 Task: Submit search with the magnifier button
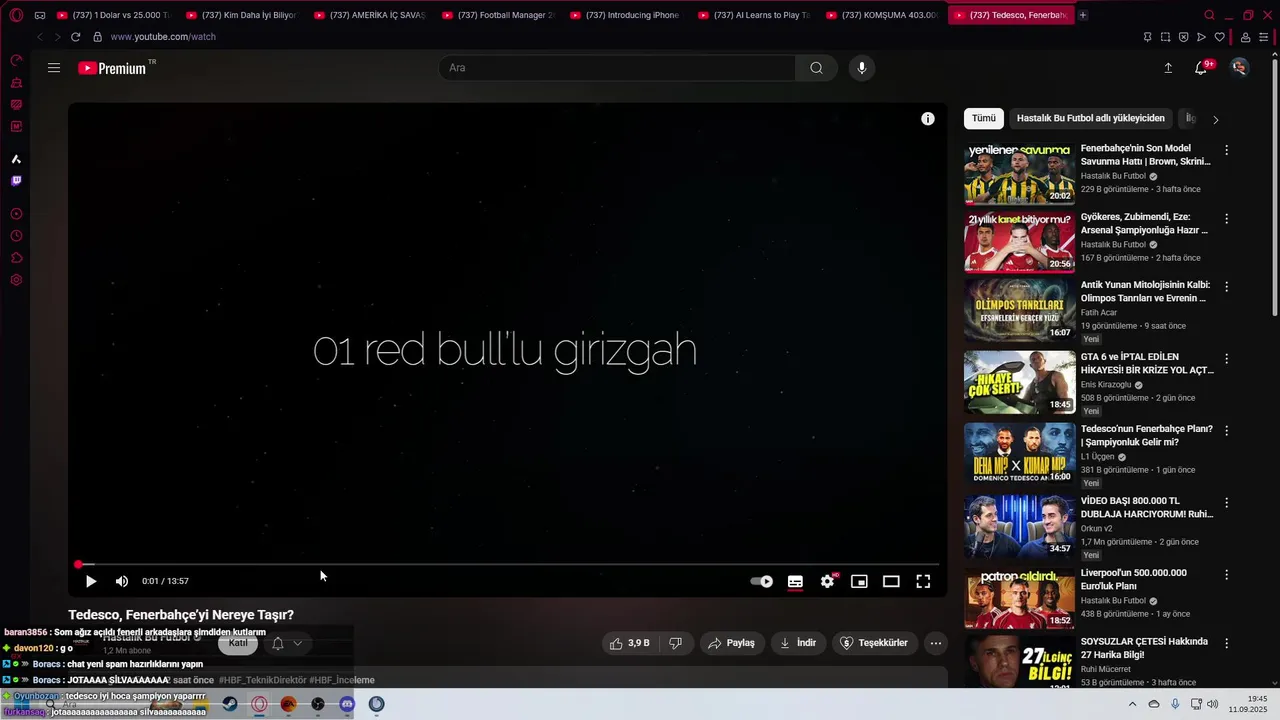(816, 68)
